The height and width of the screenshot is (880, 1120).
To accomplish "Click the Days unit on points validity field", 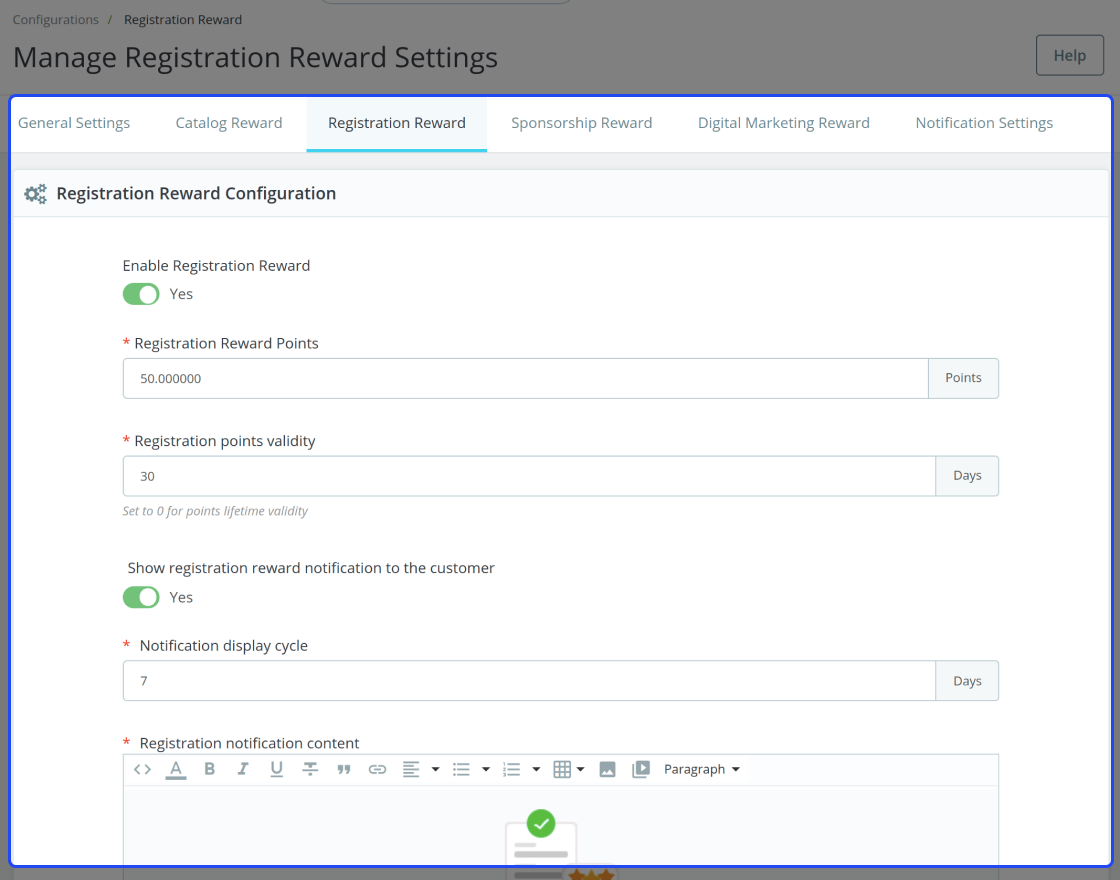I will click(x=967, y=476).
